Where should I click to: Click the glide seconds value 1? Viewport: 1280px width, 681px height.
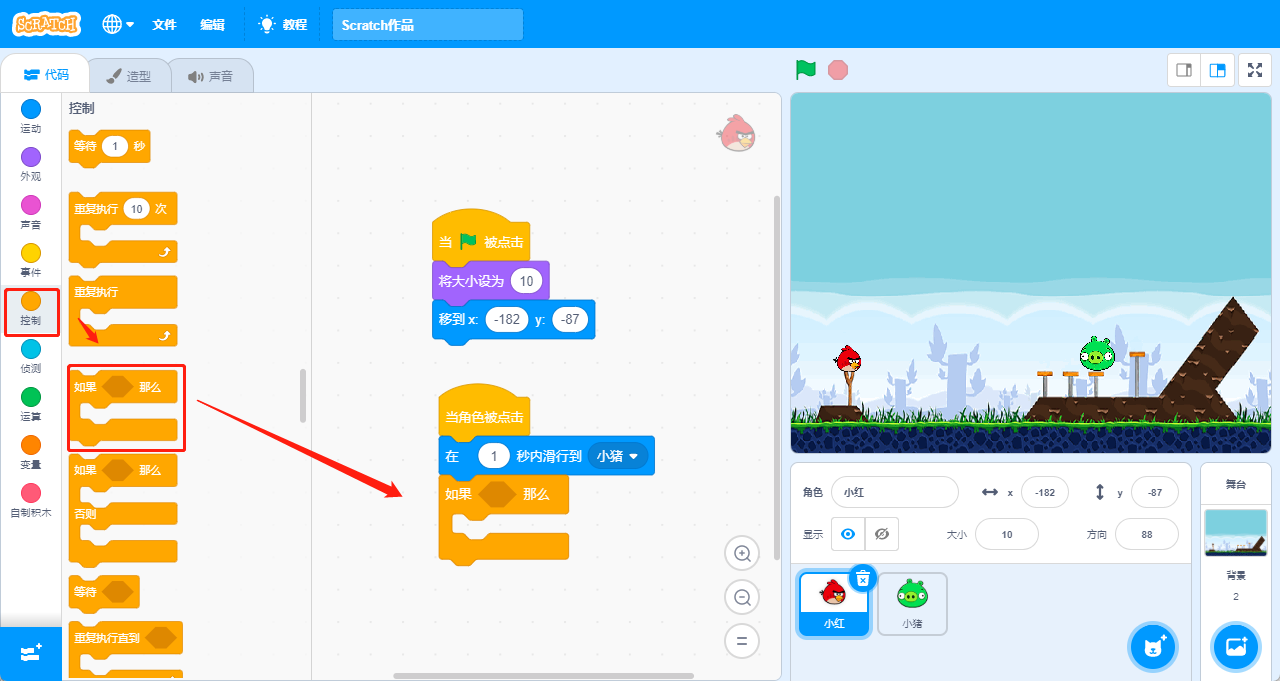[494, 456]
